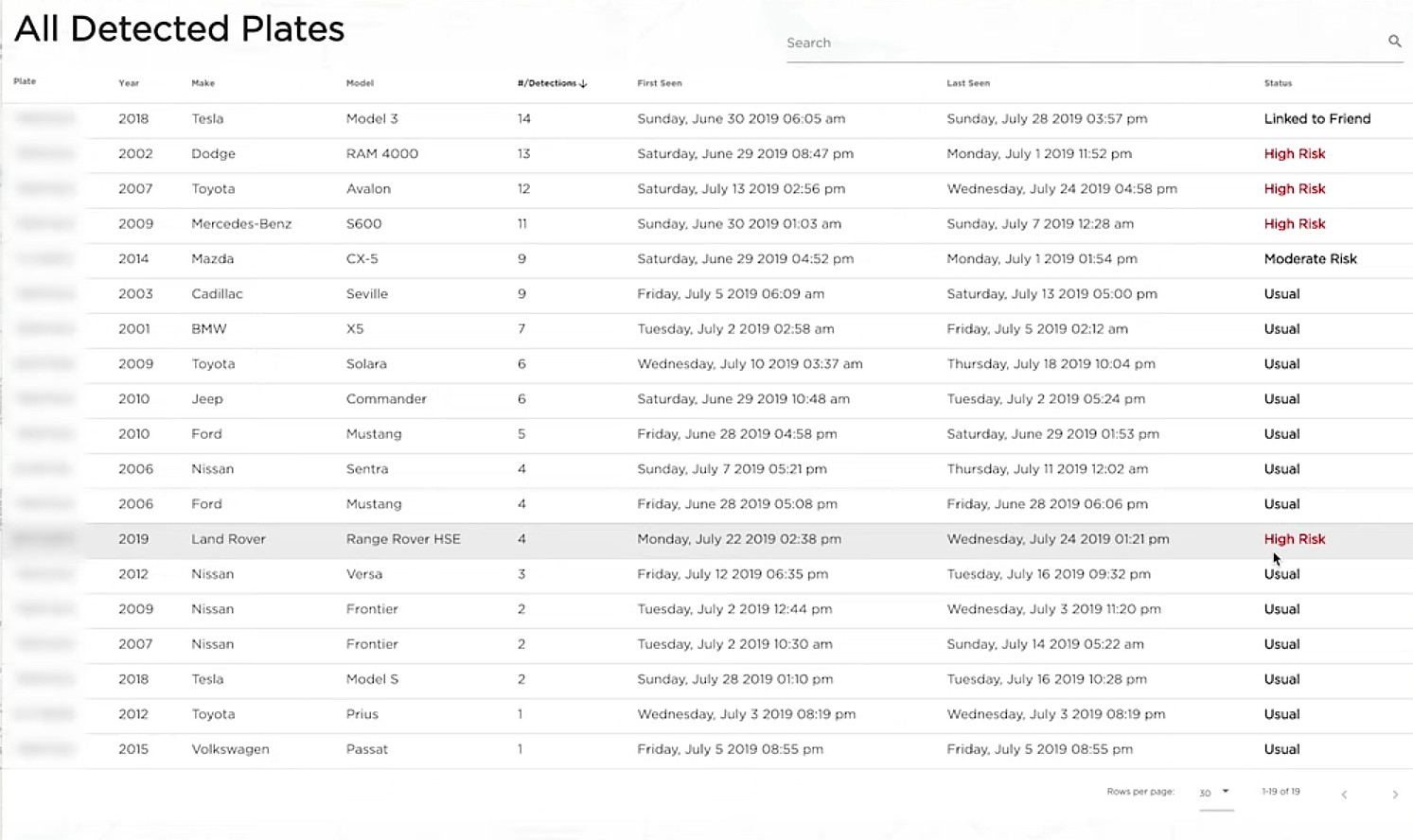The image size is (1413, 840).
Task: Sort by First Seen column header
Action: 660,83
